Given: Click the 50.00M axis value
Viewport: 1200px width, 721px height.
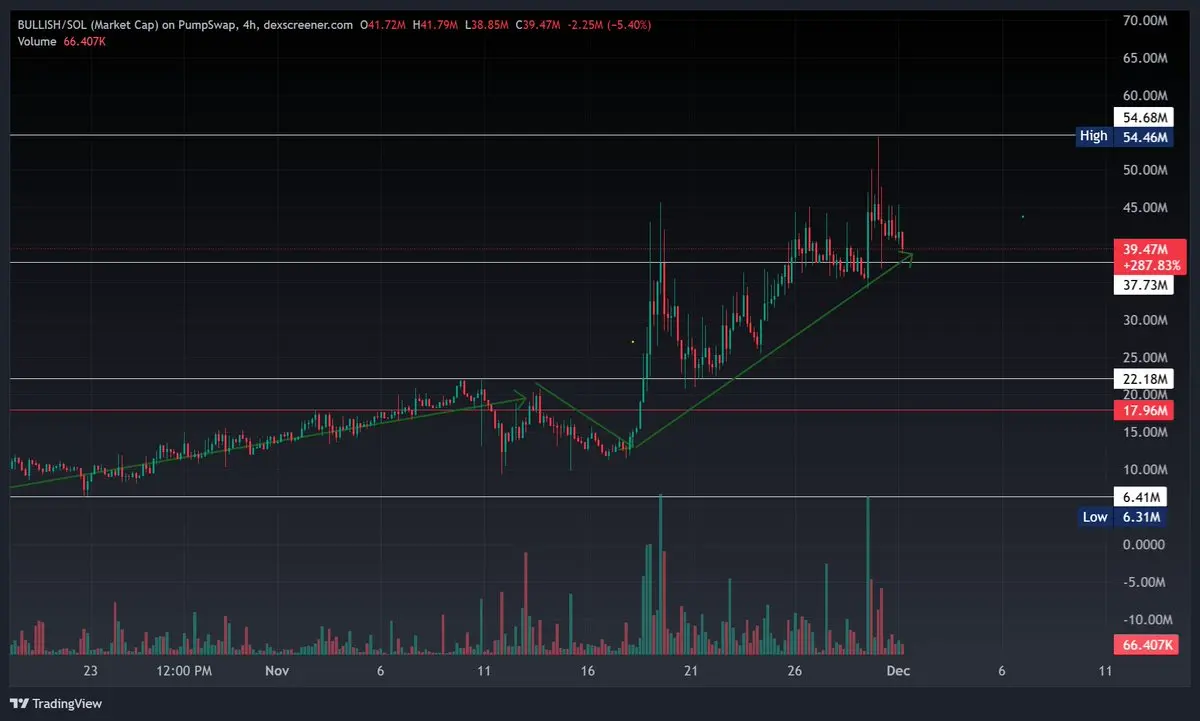Looking at the screenshot, I should 1145,170.
